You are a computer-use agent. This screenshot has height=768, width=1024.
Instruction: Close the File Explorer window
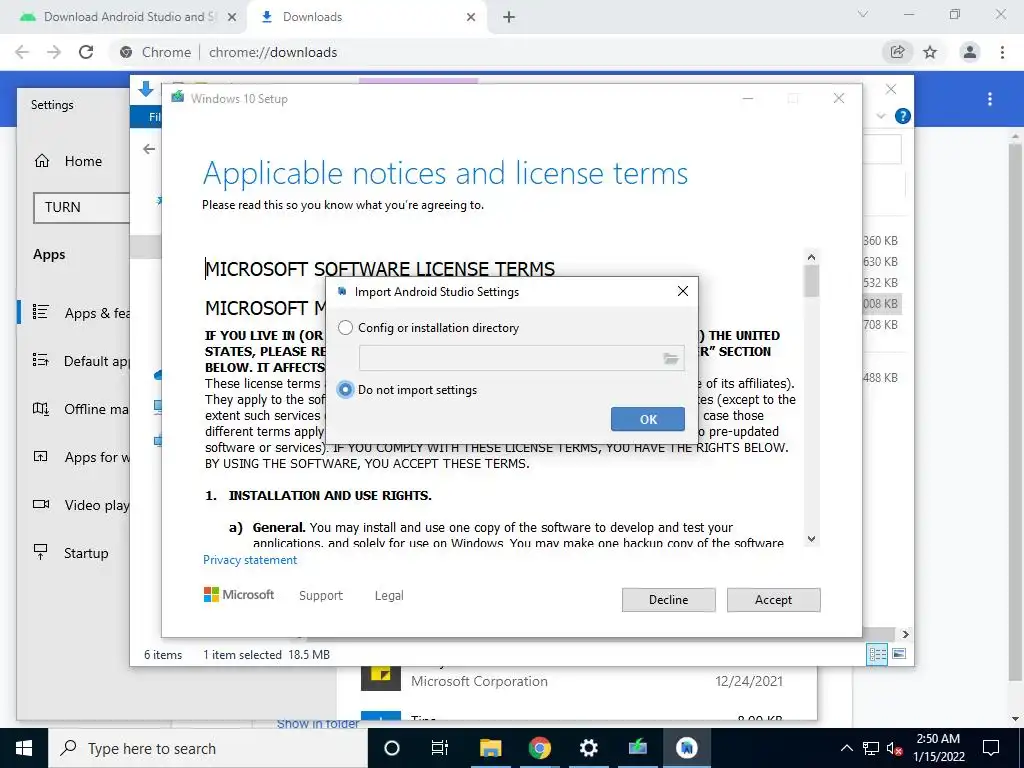[x=891, y=89]
